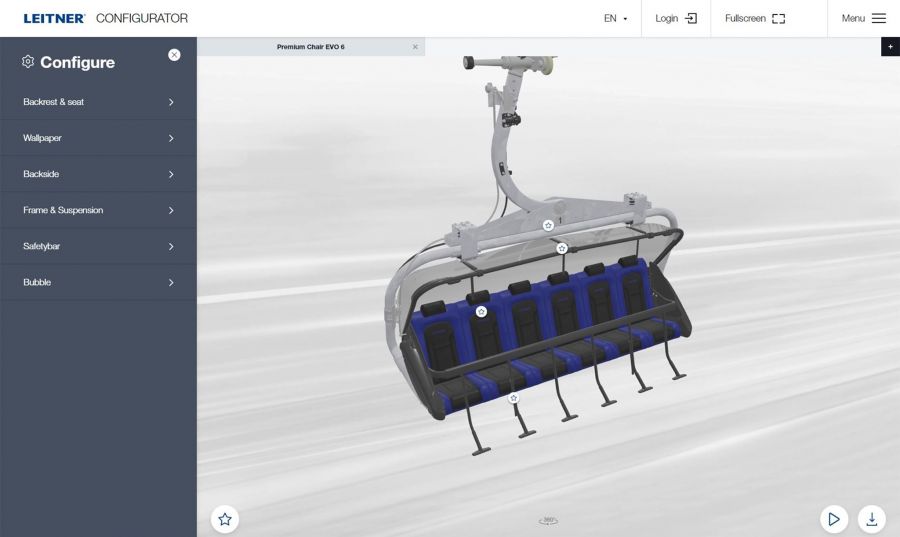This screenshot has width=900, height=537.
Task: Expand Frame & Suspension options
Action: (x=98, y=210)
